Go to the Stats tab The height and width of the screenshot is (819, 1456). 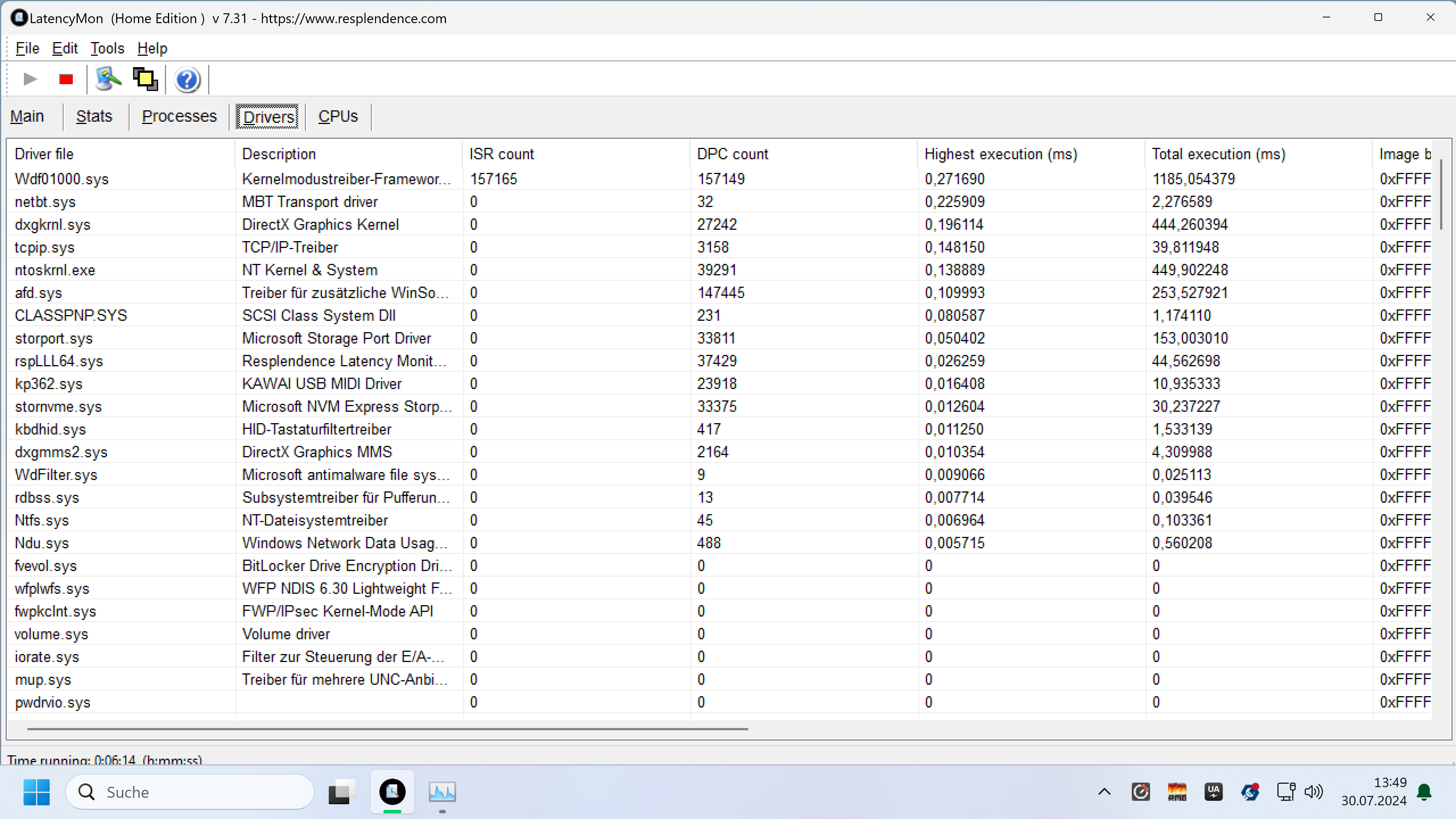94,116
